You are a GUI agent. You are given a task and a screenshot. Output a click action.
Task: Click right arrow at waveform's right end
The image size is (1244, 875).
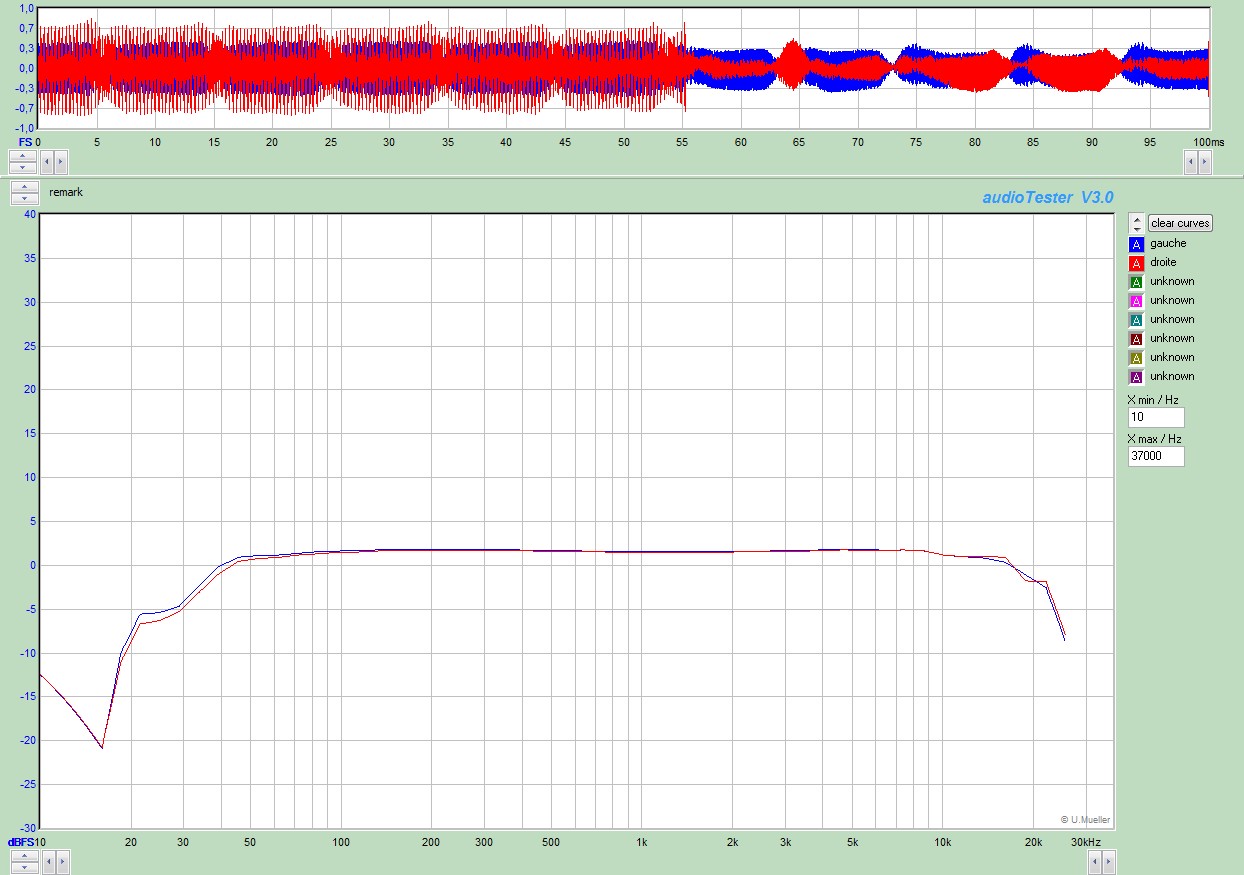(x=1206, y=160)
